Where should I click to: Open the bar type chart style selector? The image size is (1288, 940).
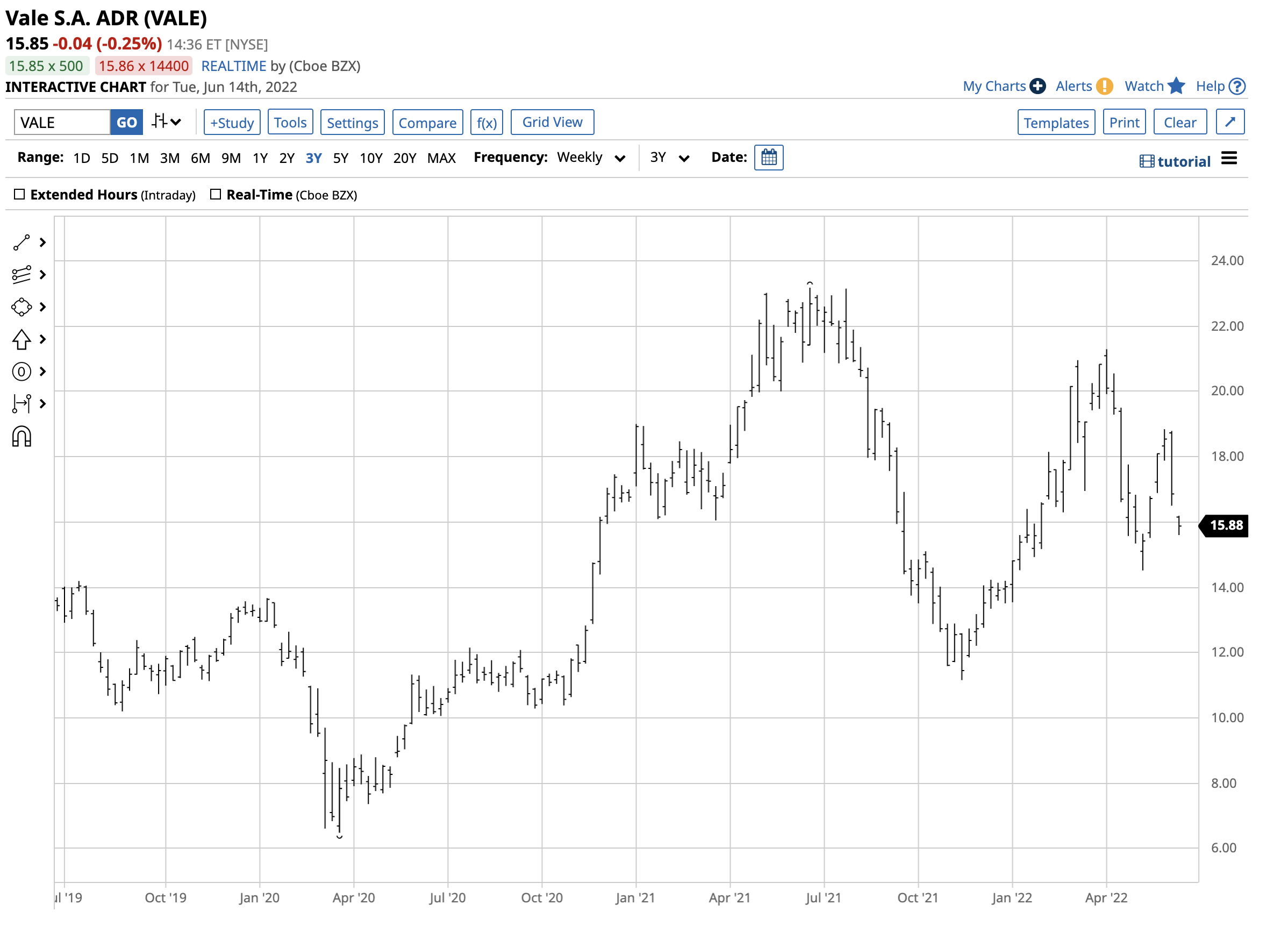point(166,122)
